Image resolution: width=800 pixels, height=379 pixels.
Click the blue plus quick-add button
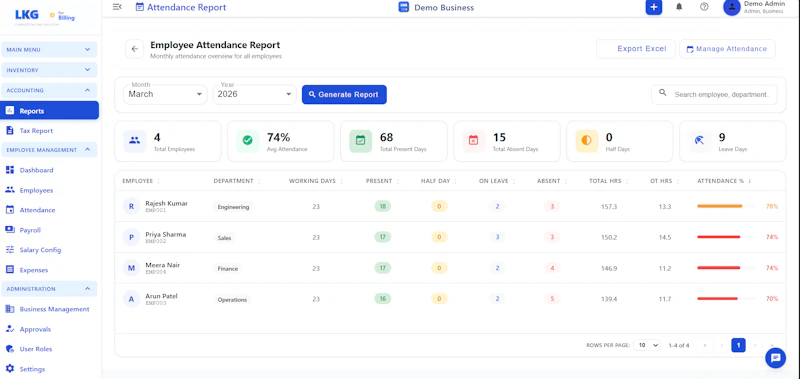[x=654, y=7]
